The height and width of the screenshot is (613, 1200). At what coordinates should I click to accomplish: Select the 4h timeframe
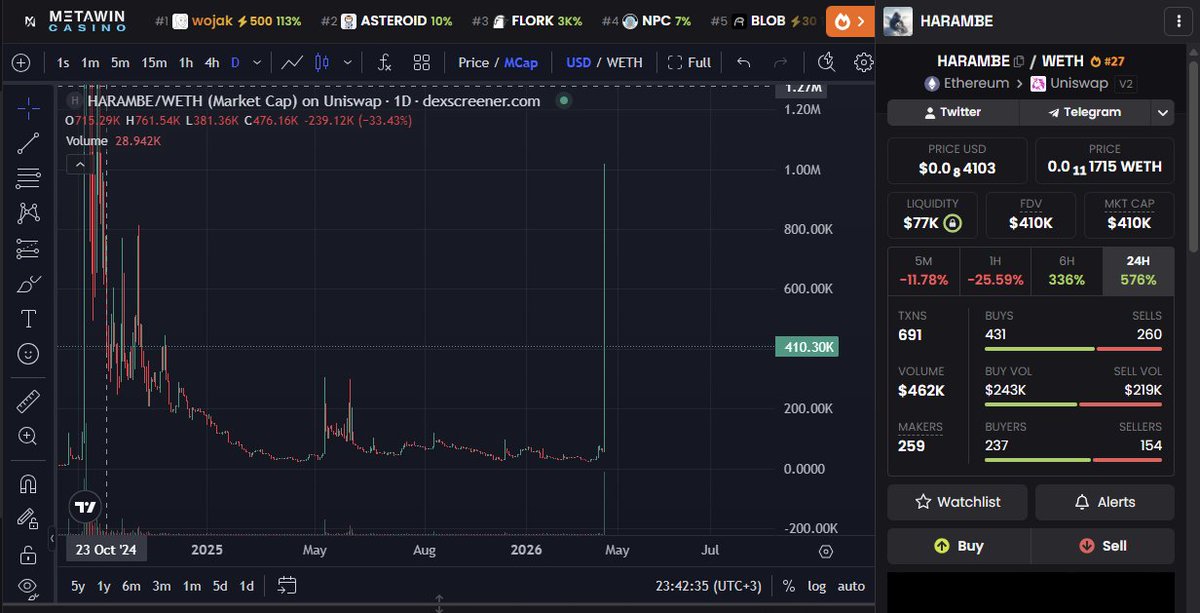click(212, 63)
